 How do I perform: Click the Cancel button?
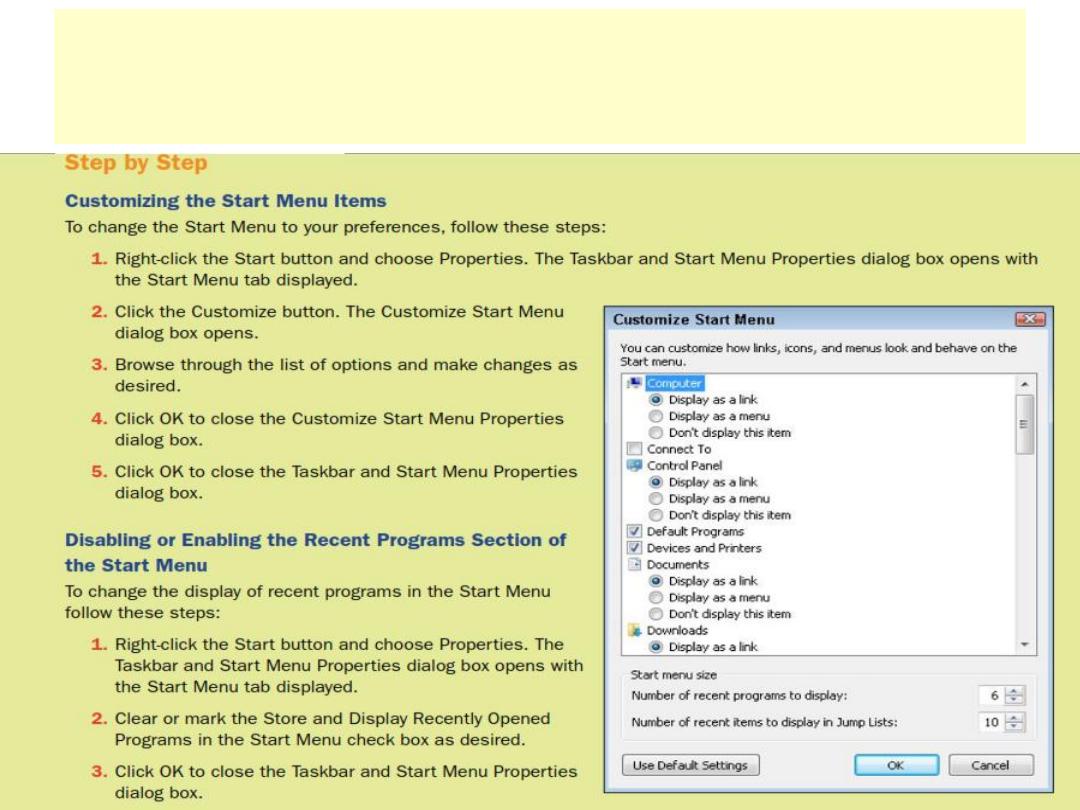click(x=990, y=765)
